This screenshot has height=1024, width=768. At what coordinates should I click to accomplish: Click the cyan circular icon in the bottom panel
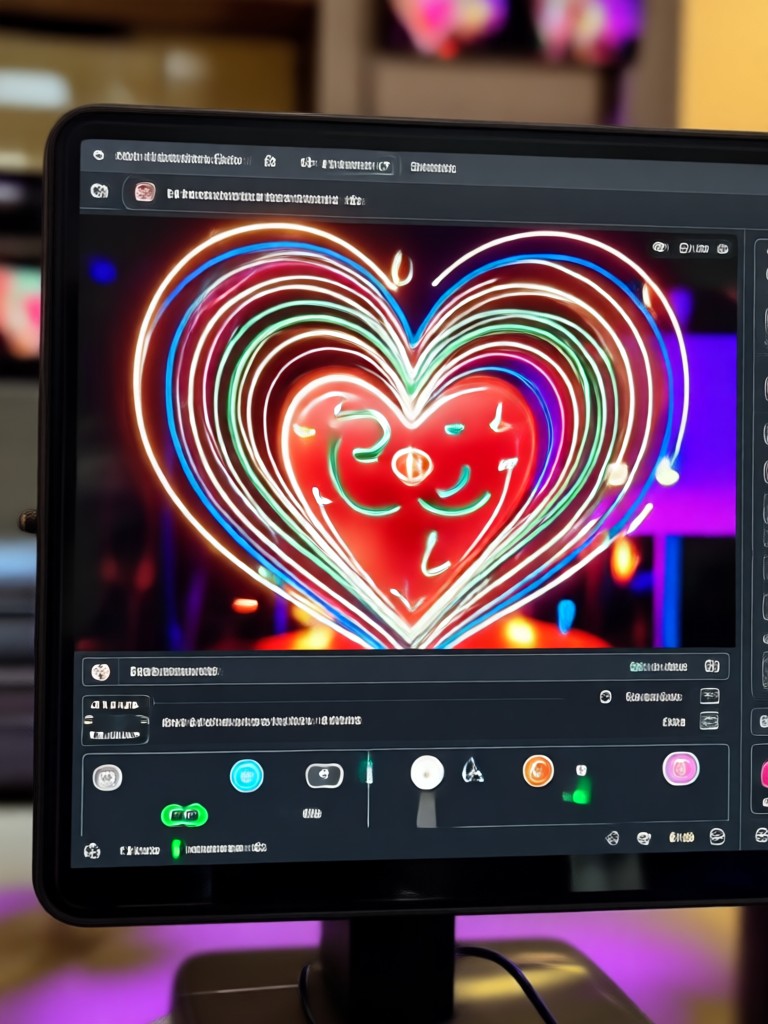point(247,776)
